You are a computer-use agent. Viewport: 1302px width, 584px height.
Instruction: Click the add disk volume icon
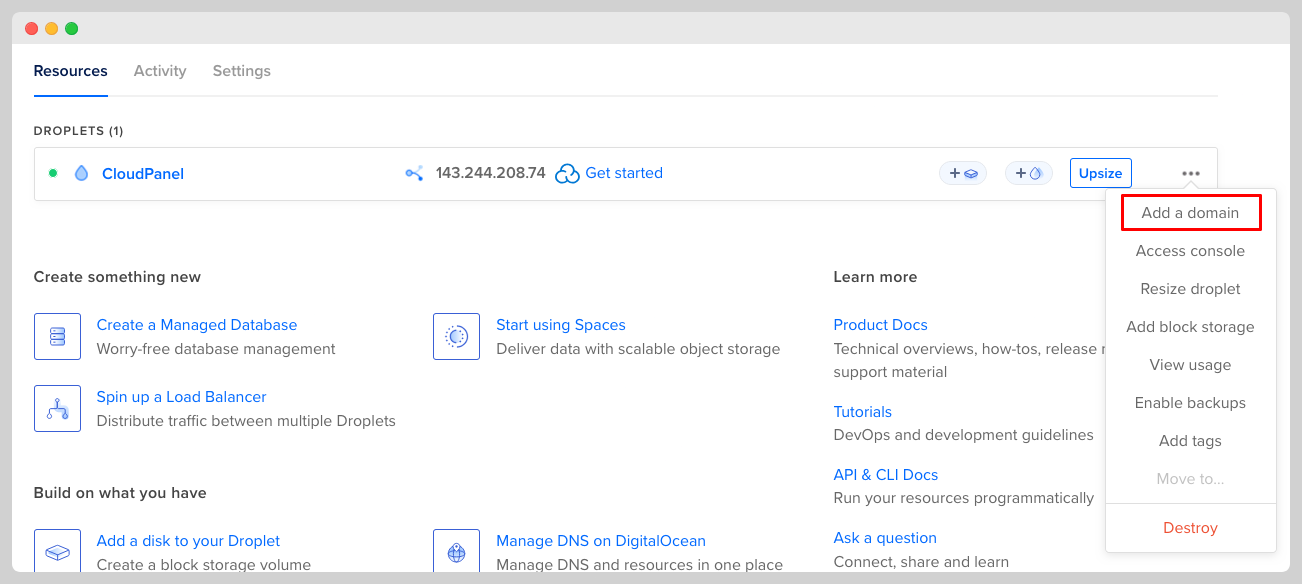57,552
